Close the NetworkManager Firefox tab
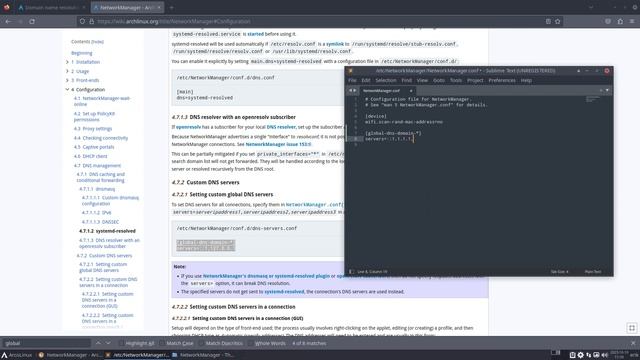 pyautogui.click(x=159, y=7)
